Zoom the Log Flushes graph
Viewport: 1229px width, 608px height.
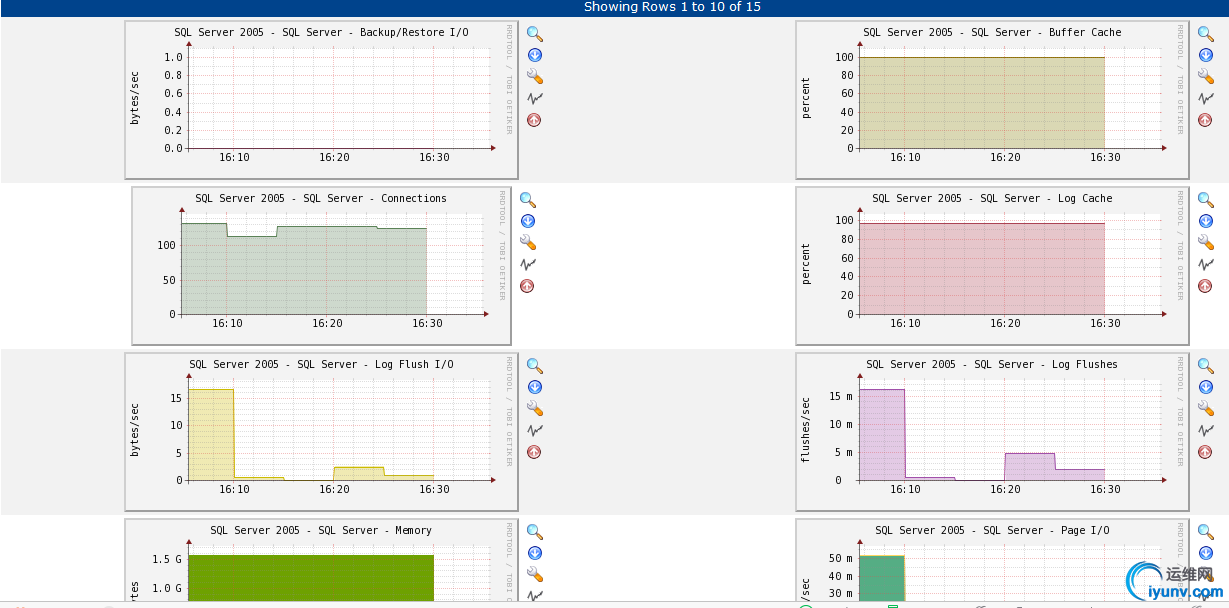tap(1206, 366)
